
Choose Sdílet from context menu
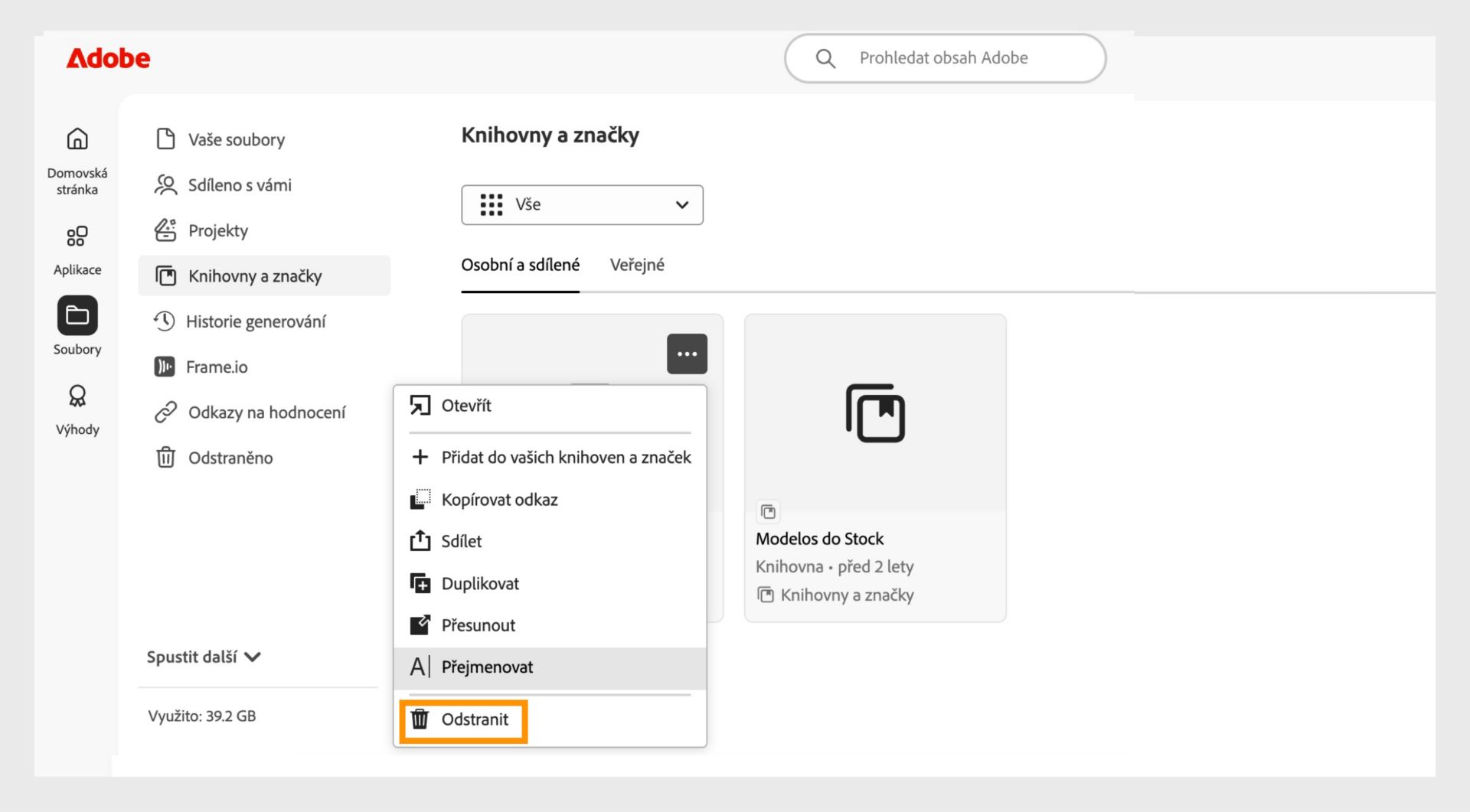click(x=550, y=541)
